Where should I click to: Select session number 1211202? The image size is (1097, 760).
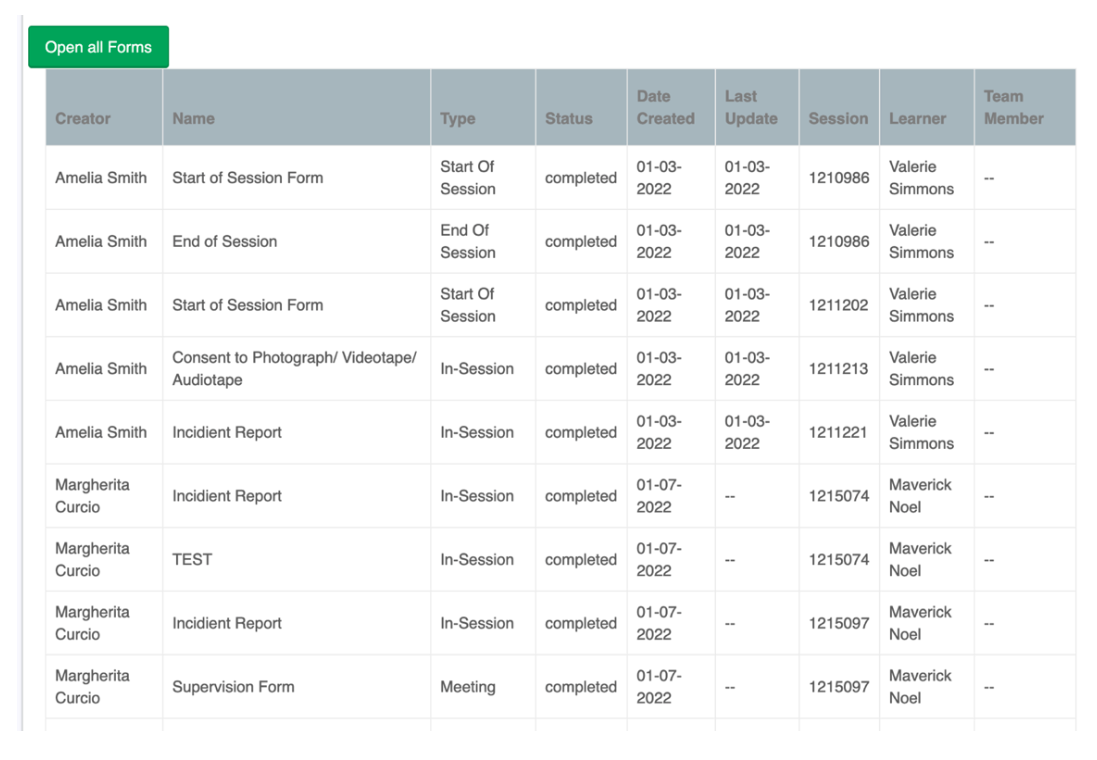(x=838, y=305)
